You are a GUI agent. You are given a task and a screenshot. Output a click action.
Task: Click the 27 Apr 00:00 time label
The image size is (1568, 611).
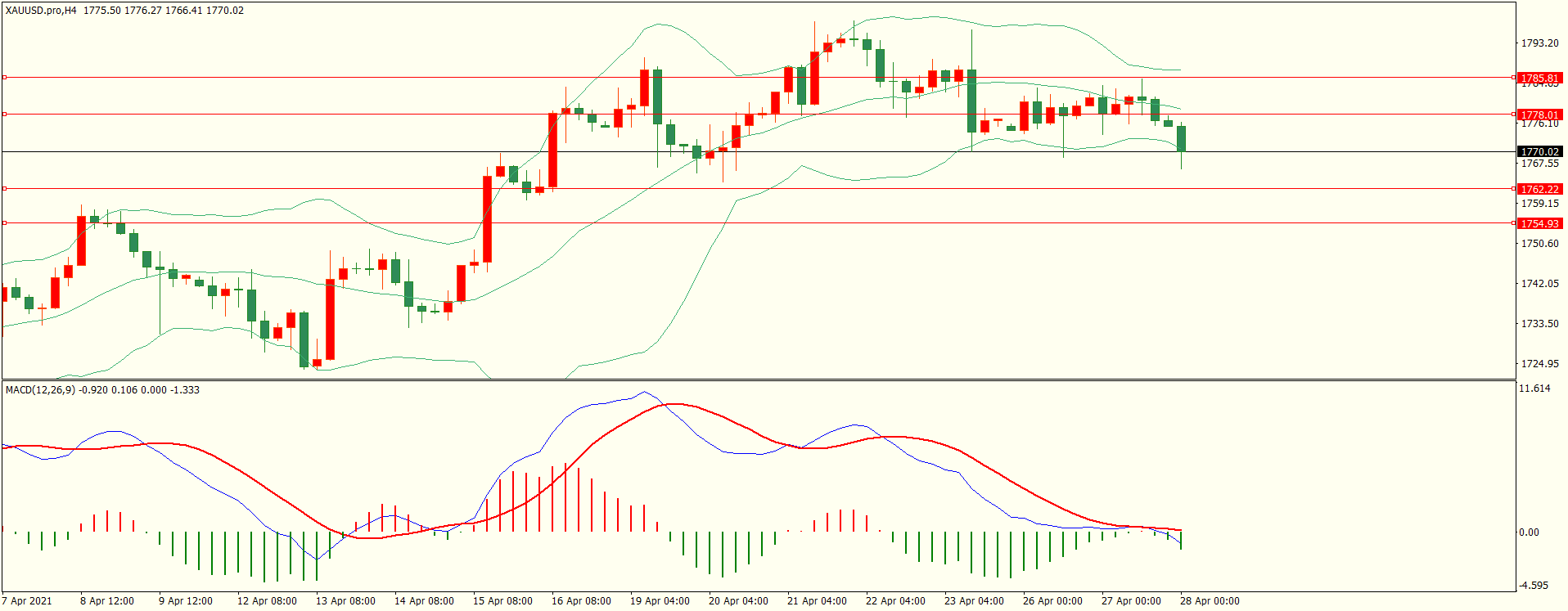click(1131, 601)
